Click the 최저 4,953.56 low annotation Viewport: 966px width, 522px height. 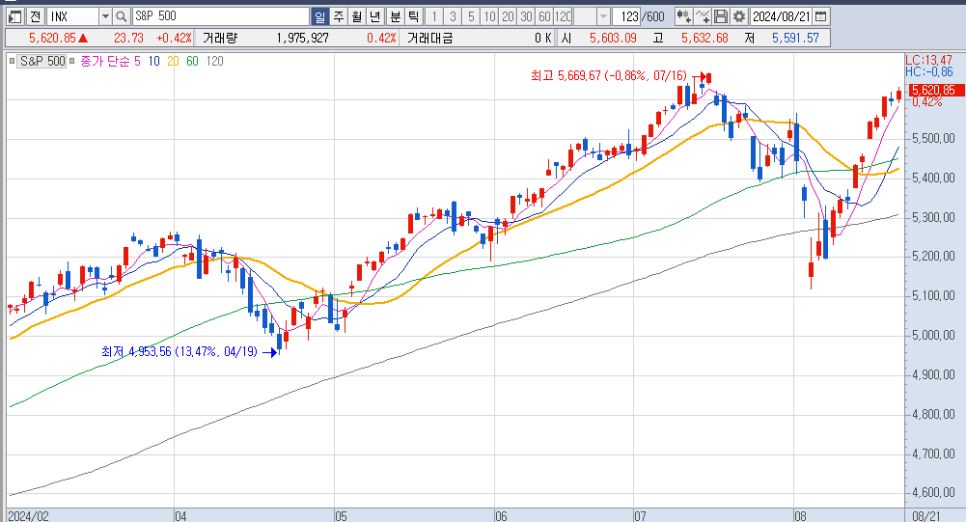pyautogui.click(x=179, y=352)
